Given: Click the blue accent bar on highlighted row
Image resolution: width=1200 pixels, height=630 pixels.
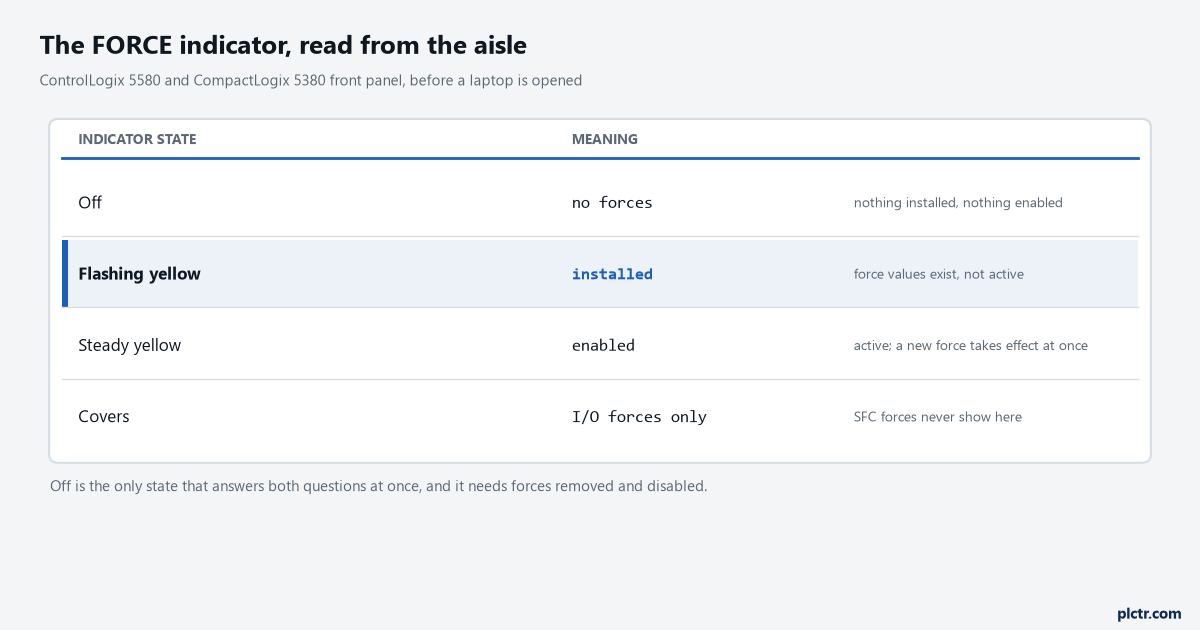Looking at the screenshot, I should pyautogui.click(x=65, y=273).
